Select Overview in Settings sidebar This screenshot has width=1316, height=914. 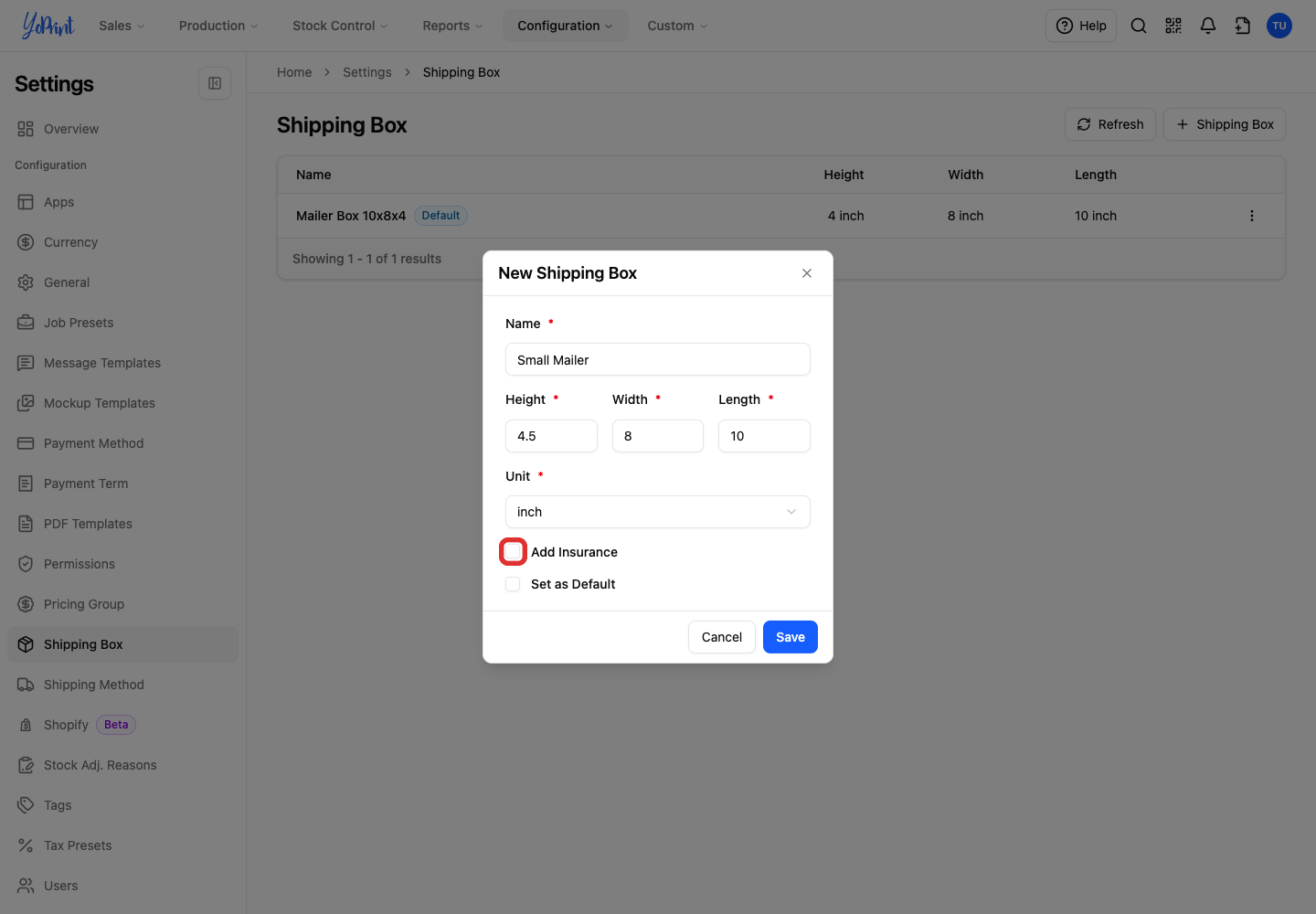click(x=122, y=129)
